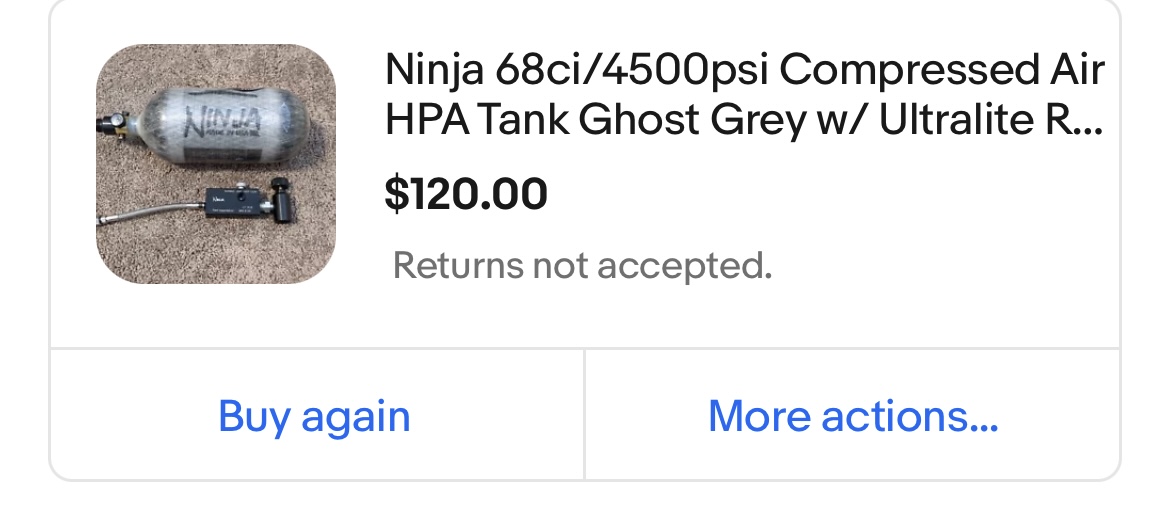The height and width of the screenshot is (528, 1170).
Task: Open the More actions menu
Action: pos(852,415)
